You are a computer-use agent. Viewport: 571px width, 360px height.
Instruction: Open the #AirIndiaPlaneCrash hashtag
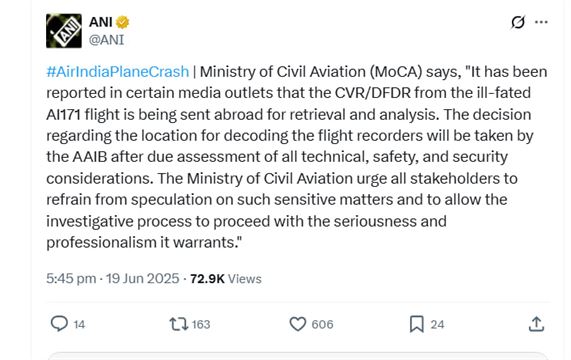click(118, 72)
